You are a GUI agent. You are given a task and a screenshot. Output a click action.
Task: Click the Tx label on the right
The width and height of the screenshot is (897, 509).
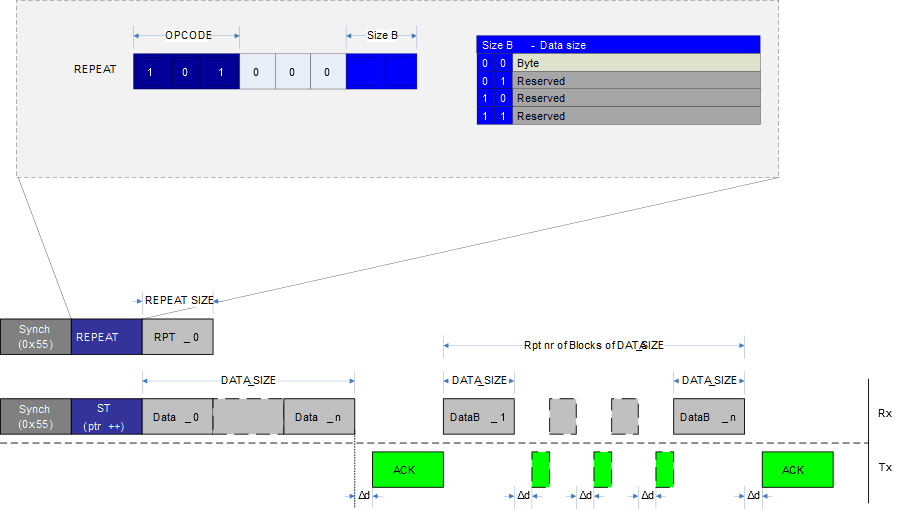point(884,468)
